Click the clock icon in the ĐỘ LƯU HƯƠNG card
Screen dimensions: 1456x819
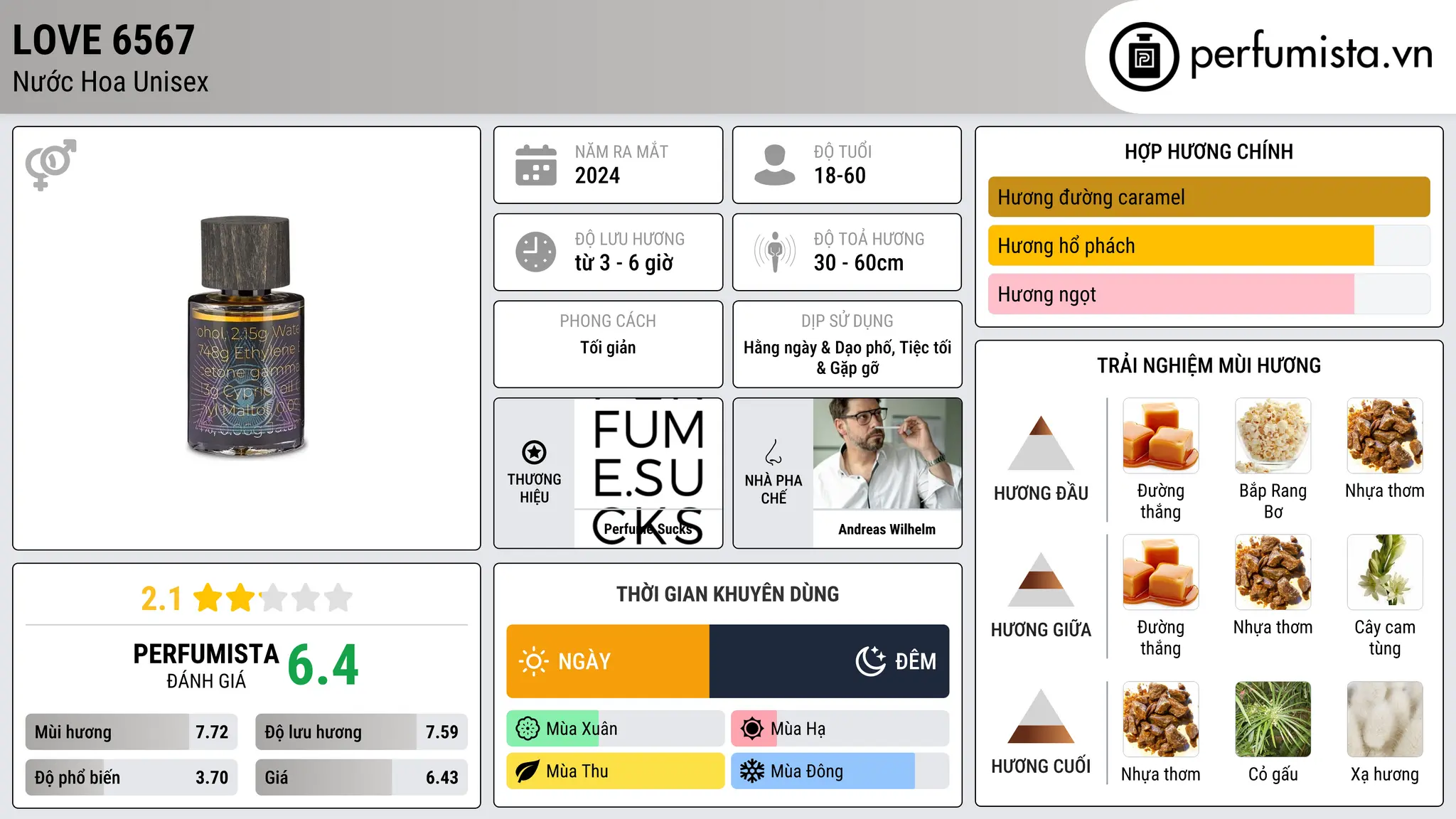(536, 252)
